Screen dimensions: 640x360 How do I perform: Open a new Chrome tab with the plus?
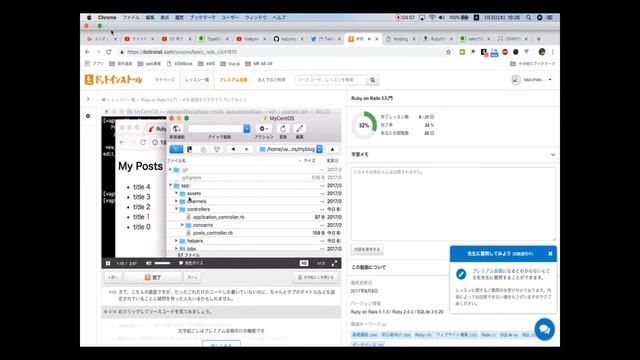(539, 39)
